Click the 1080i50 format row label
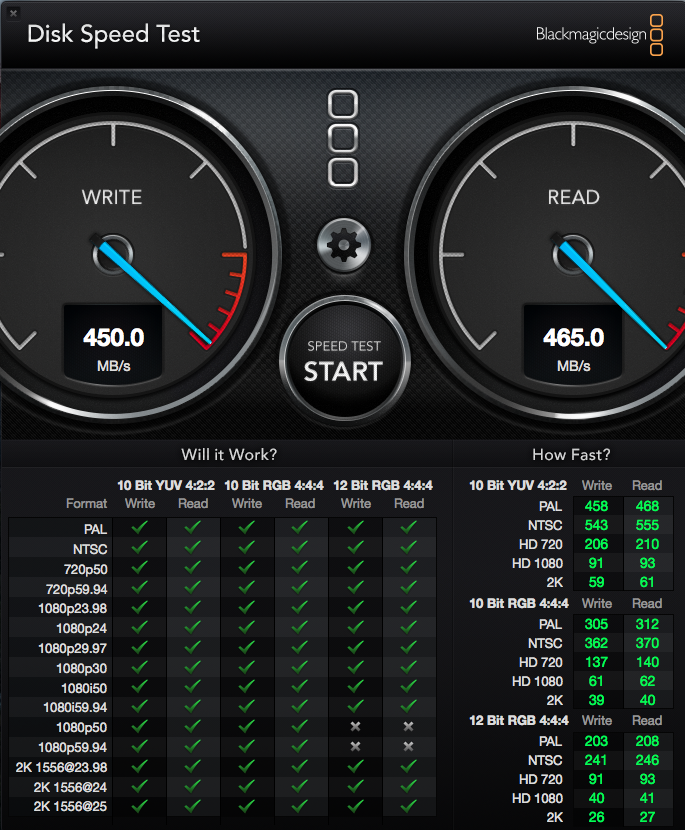The image size is (685, 830). tap(84, 688)
